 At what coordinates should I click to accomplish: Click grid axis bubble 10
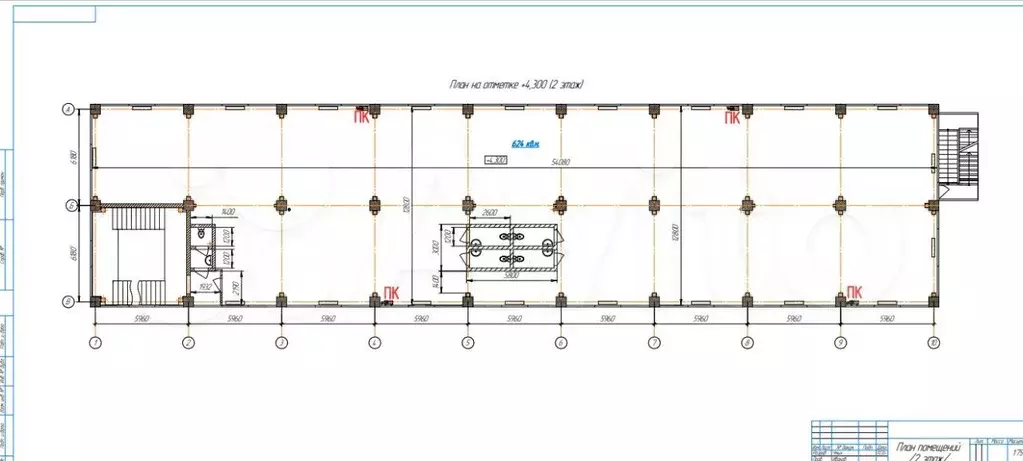(x=934, y=342)
